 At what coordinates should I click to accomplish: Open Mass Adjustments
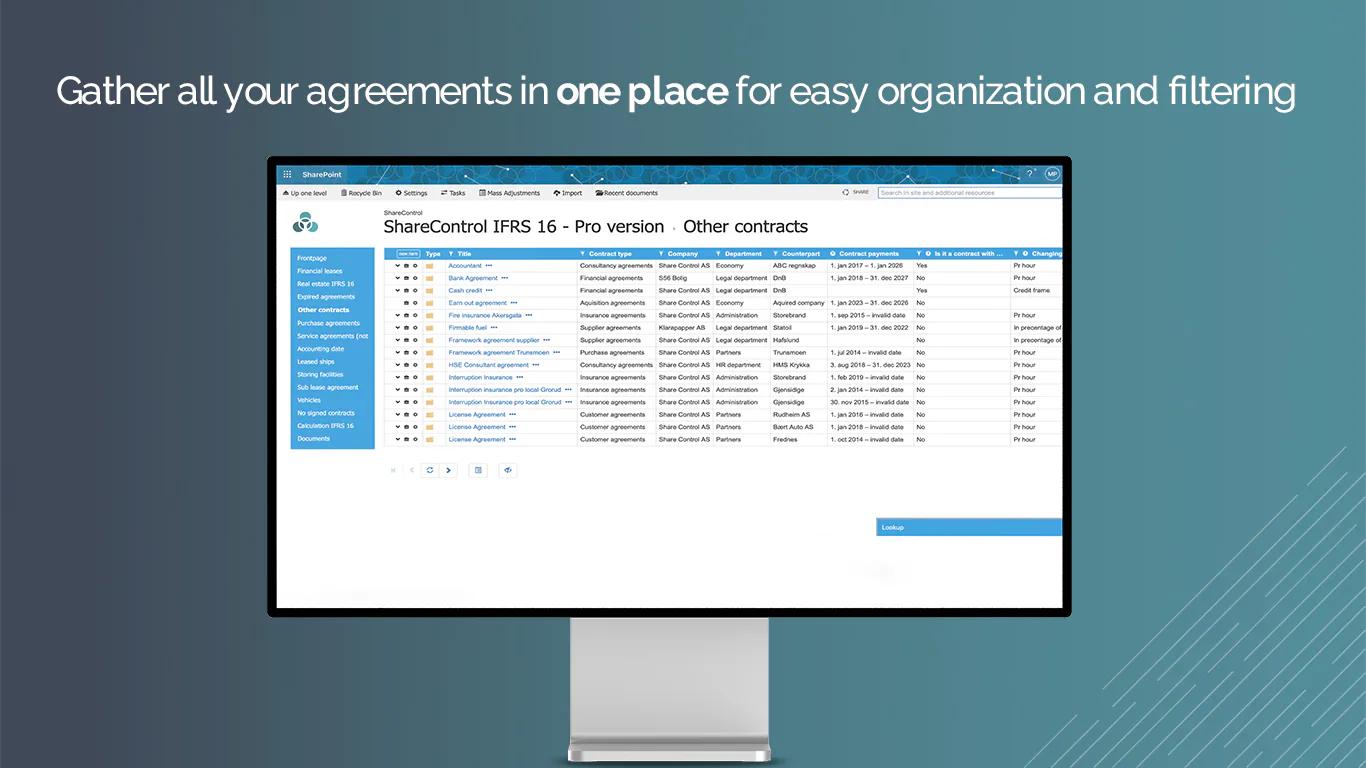pos(510,193)
